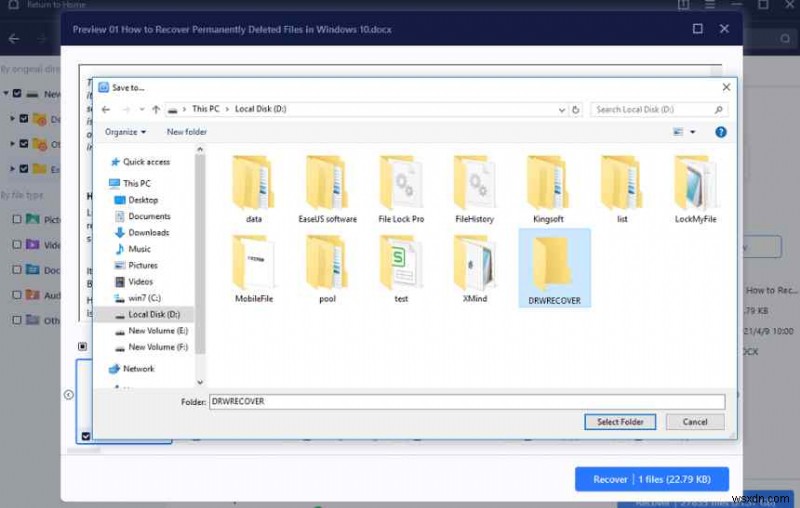
Task: Open the EaseUS software folder
Action: coord(327,190)
